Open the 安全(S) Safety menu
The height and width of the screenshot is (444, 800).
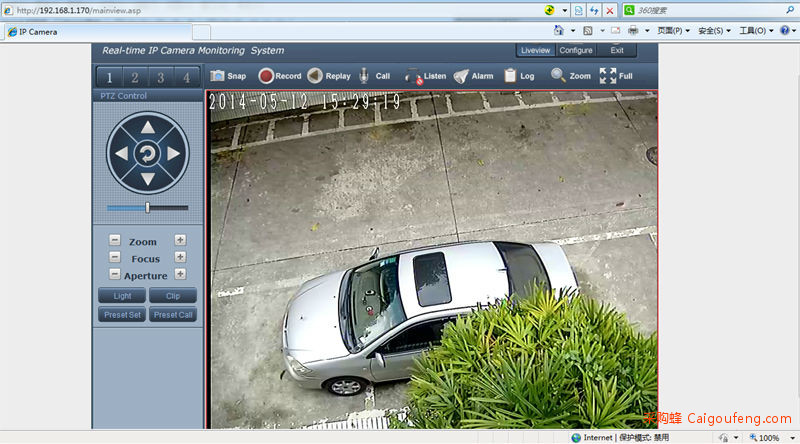point(714,31)
